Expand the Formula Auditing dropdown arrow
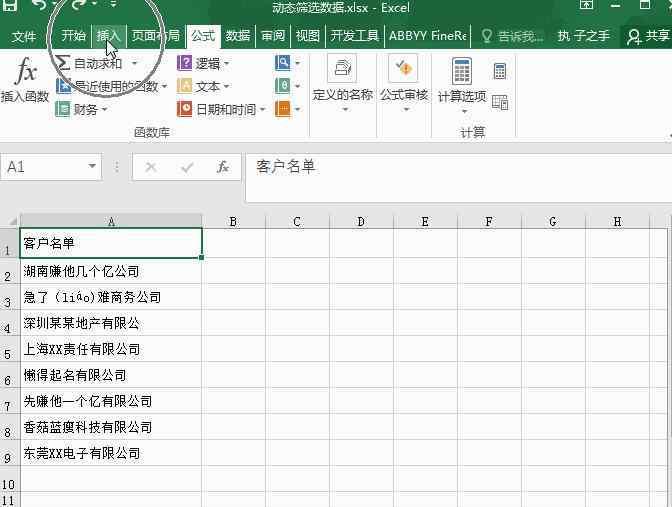 tap(406, 110)
